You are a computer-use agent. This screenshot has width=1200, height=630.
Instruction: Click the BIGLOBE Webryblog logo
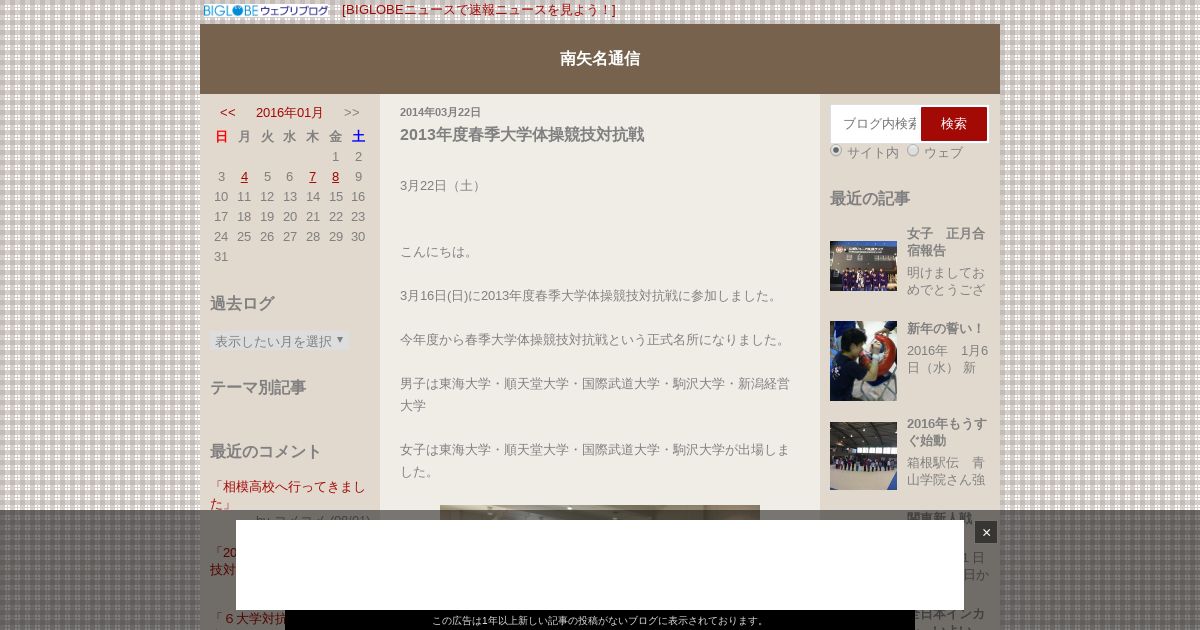click(266, 11)
